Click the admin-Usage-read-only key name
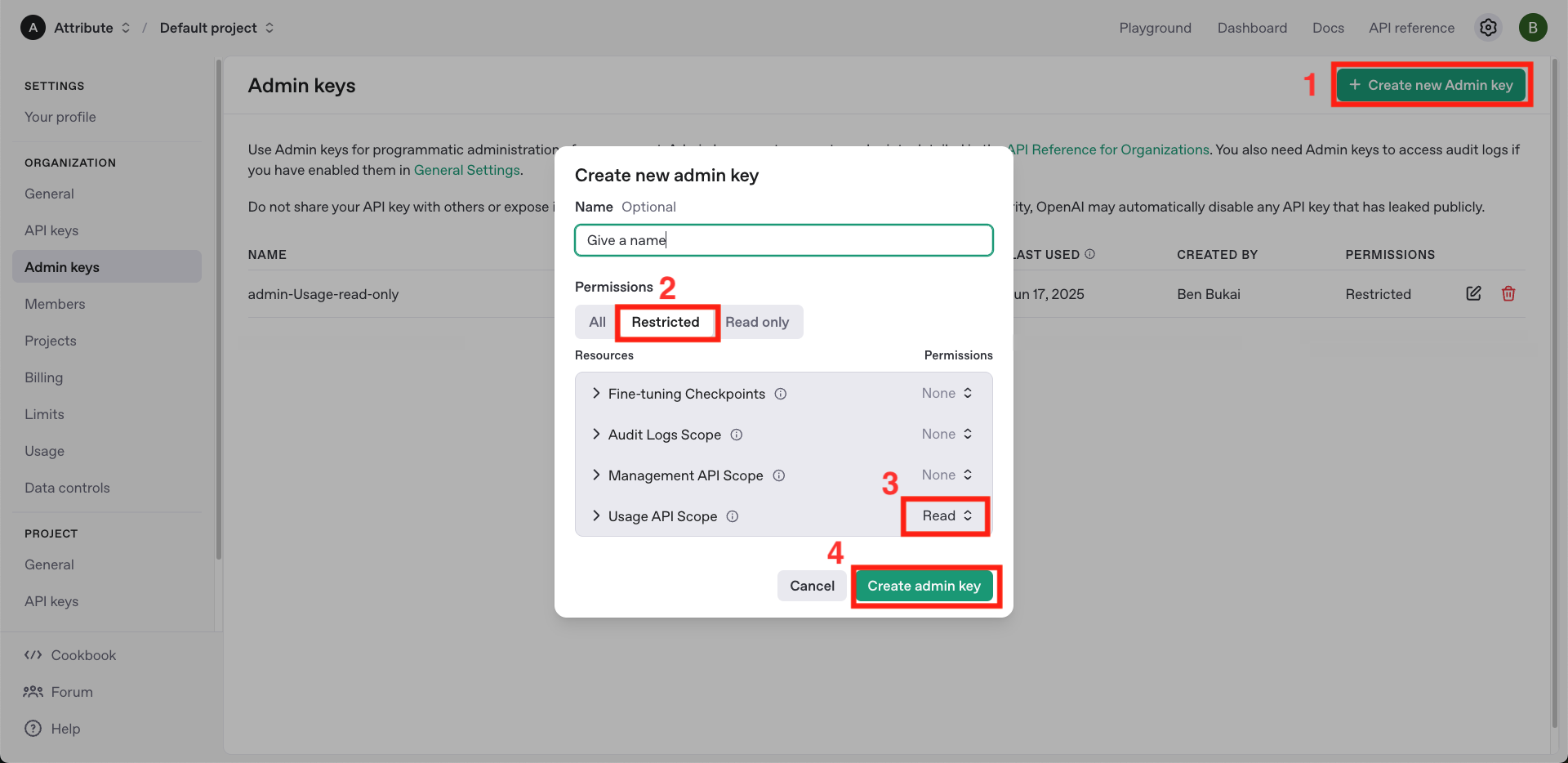The height and width of the screenshot is (763, 1568). point(323,294)
